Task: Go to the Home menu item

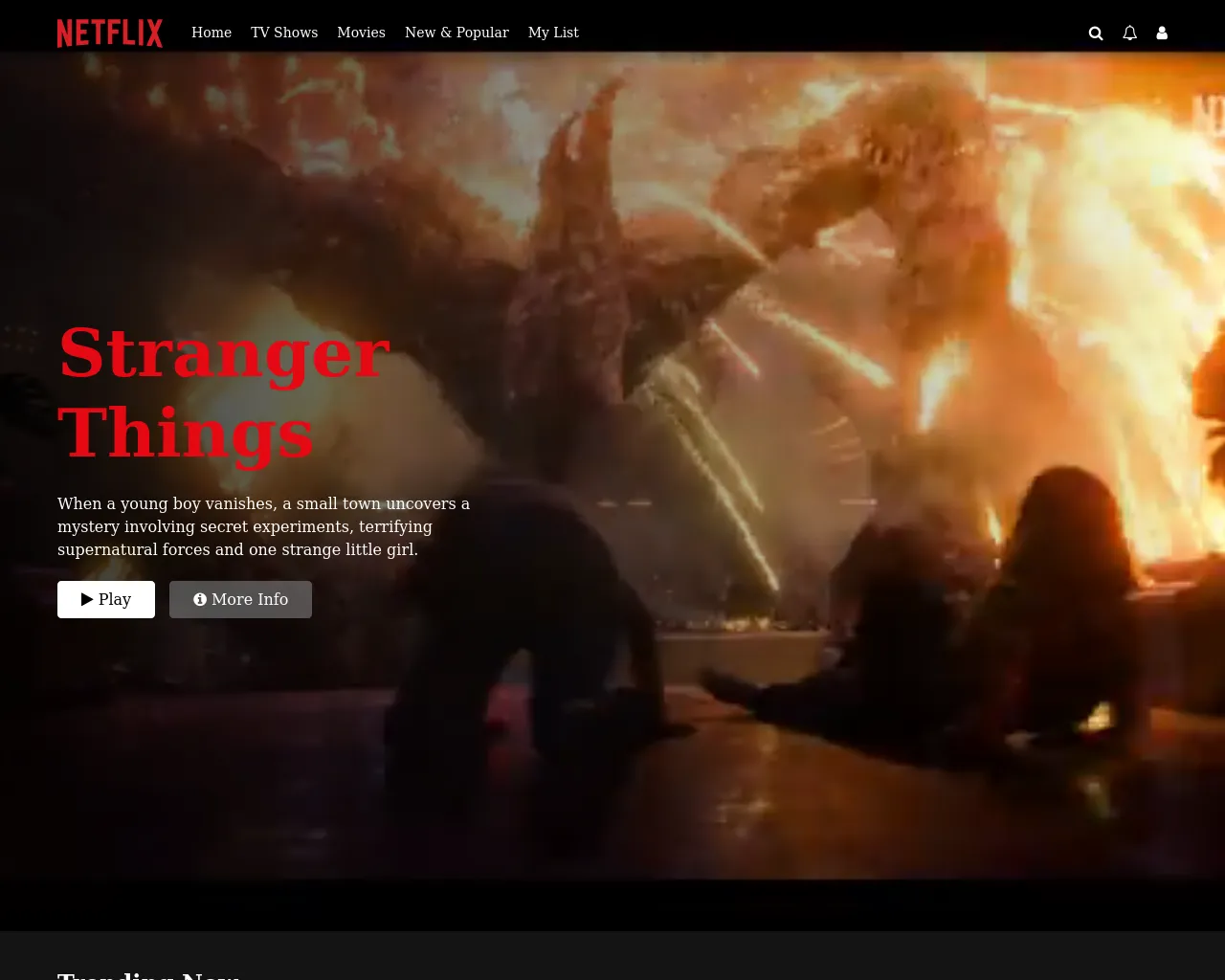Action: (x=212, y=33)
